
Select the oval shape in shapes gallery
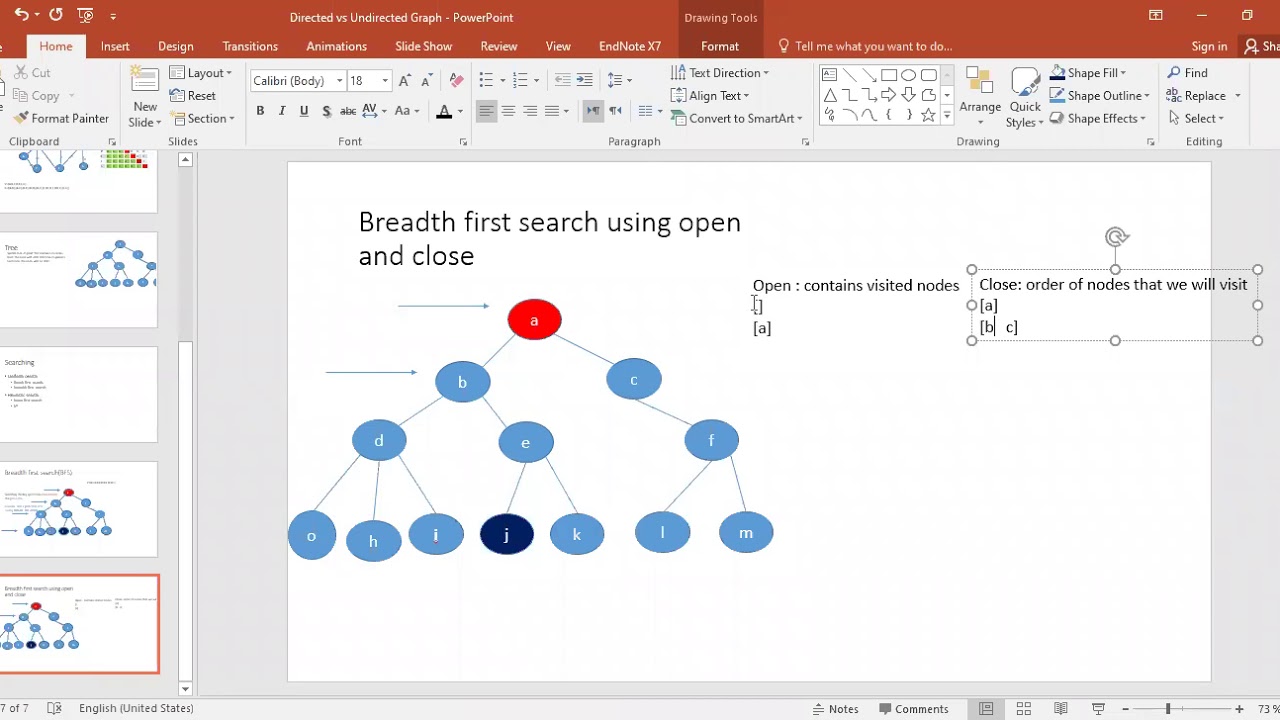click(x=909, y=75)
